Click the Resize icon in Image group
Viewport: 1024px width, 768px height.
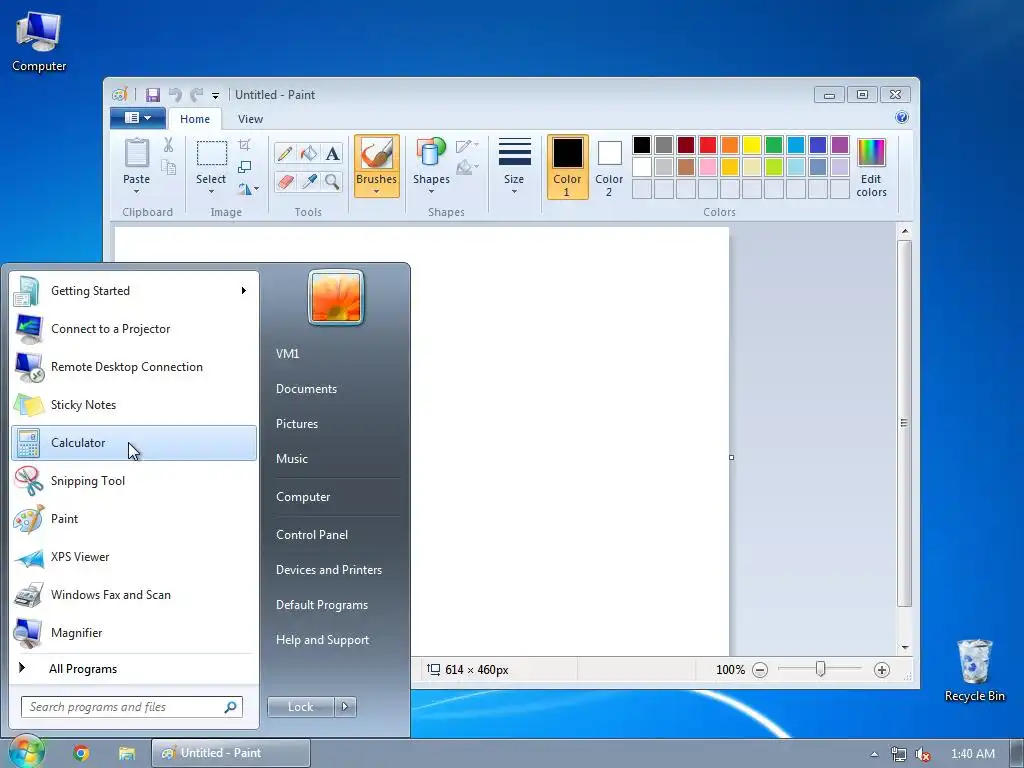[x=244, y=167]
